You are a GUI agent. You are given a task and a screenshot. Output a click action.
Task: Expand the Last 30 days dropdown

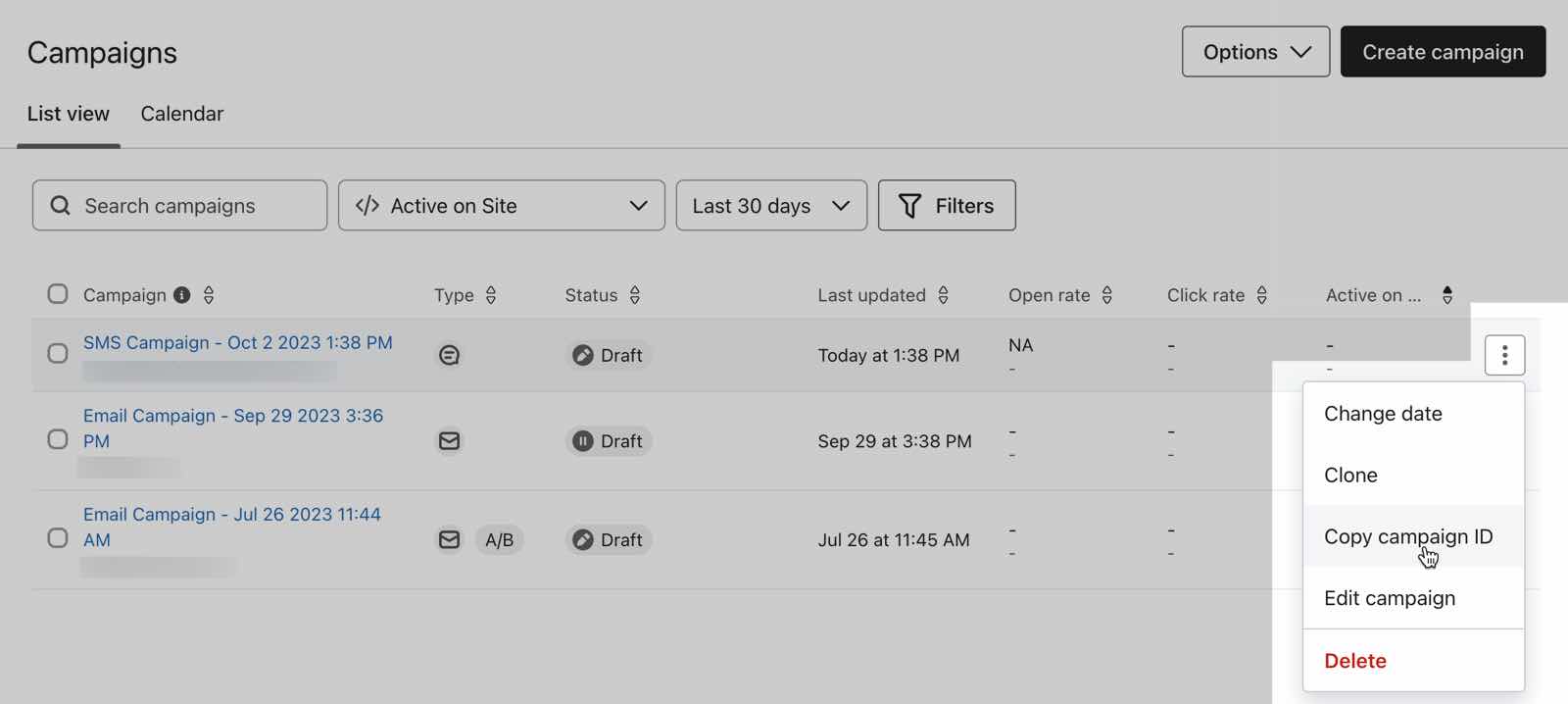(771, 206)
